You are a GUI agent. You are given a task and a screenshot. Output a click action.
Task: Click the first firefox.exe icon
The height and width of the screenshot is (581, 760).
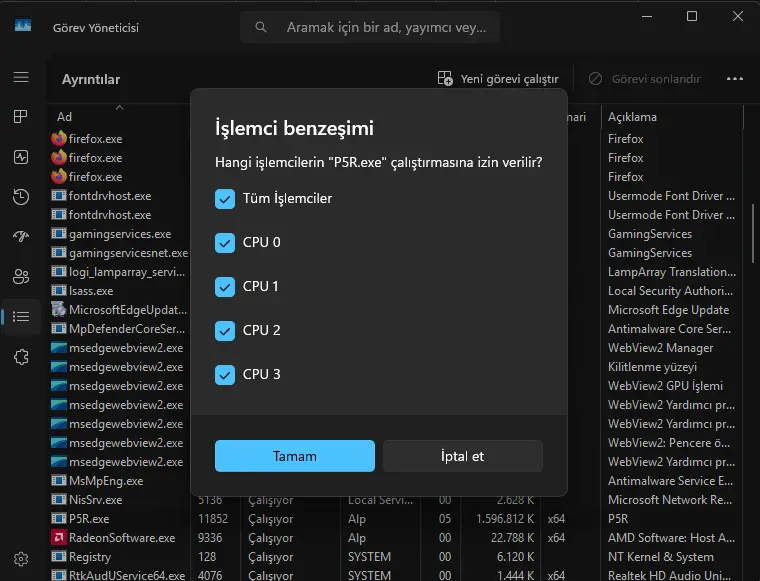[59, 139]
